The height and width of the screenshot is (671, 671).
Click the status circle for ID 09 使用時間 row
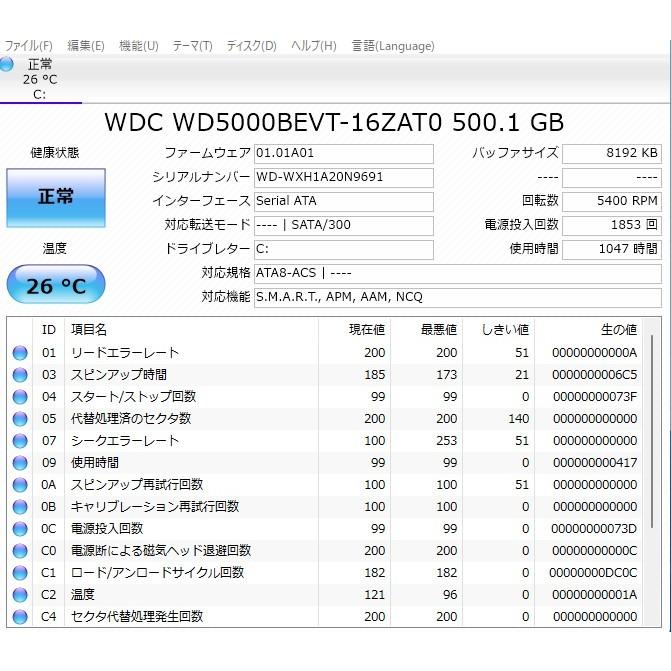(20, 463)
